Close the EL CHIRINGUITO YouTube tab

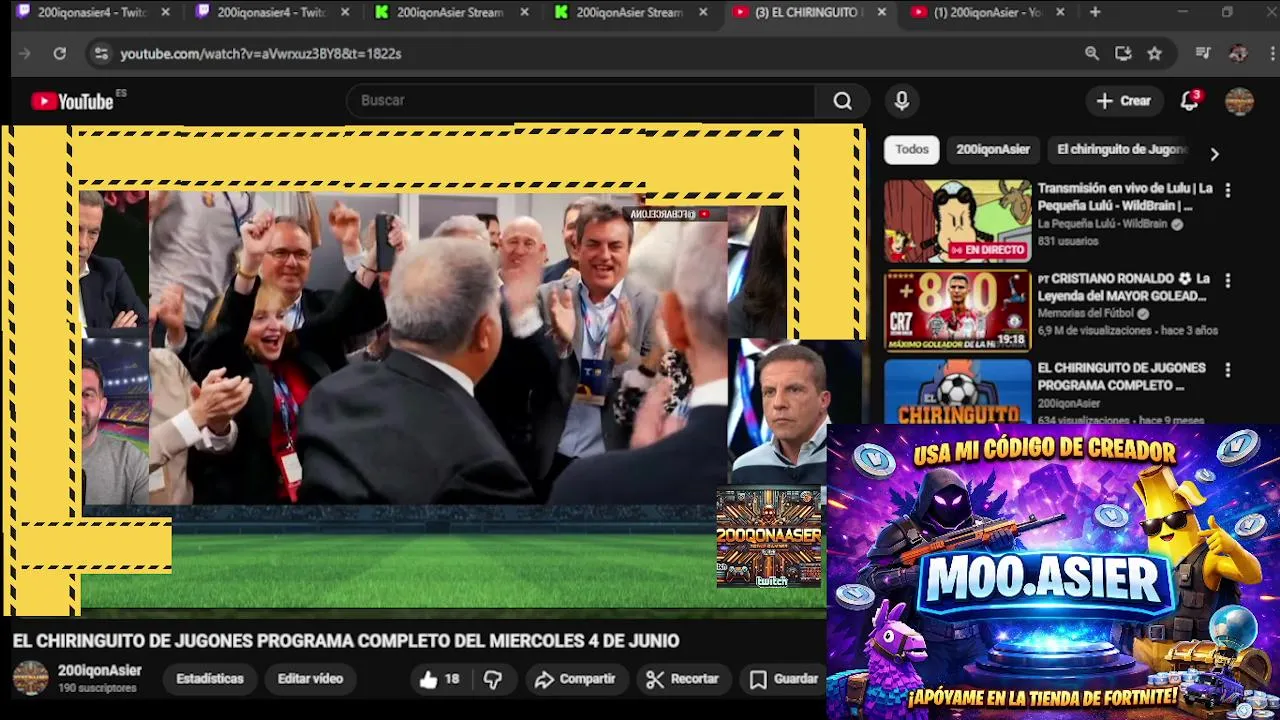click(x=881, y=12)
